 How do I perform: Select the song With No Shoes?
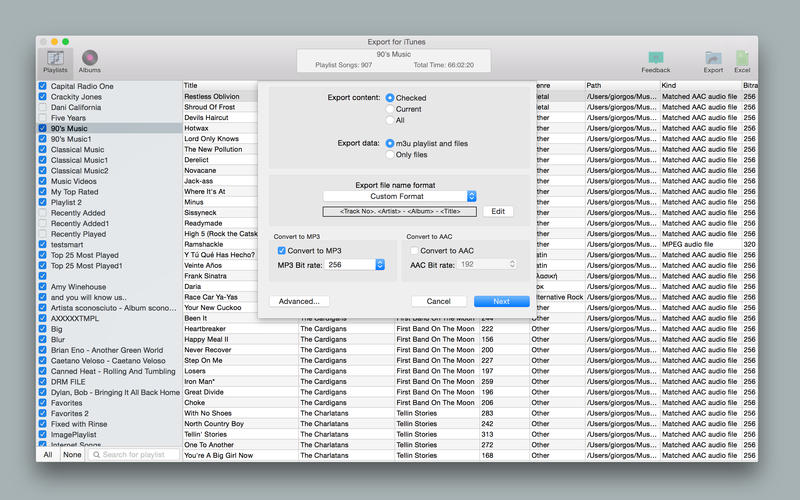[208, 413]
